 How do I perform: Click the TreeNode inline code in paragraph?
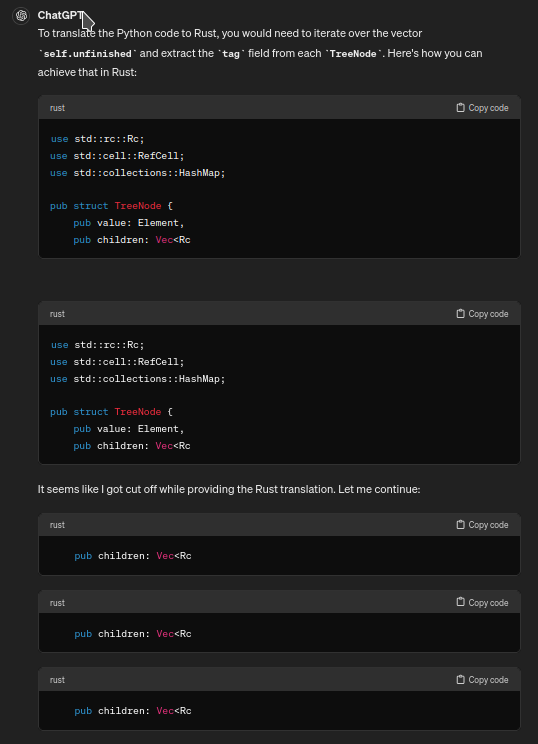click(x=353, y=54)
